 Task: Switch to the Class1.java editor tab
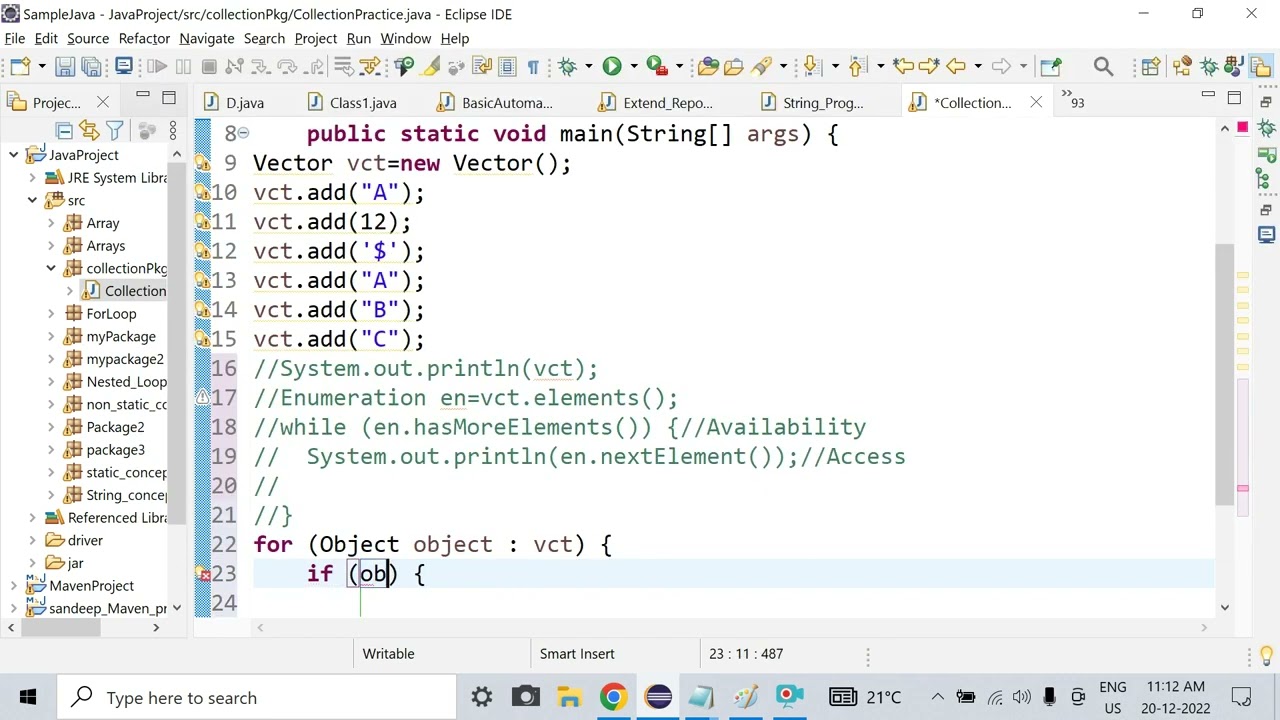point(353,102)
